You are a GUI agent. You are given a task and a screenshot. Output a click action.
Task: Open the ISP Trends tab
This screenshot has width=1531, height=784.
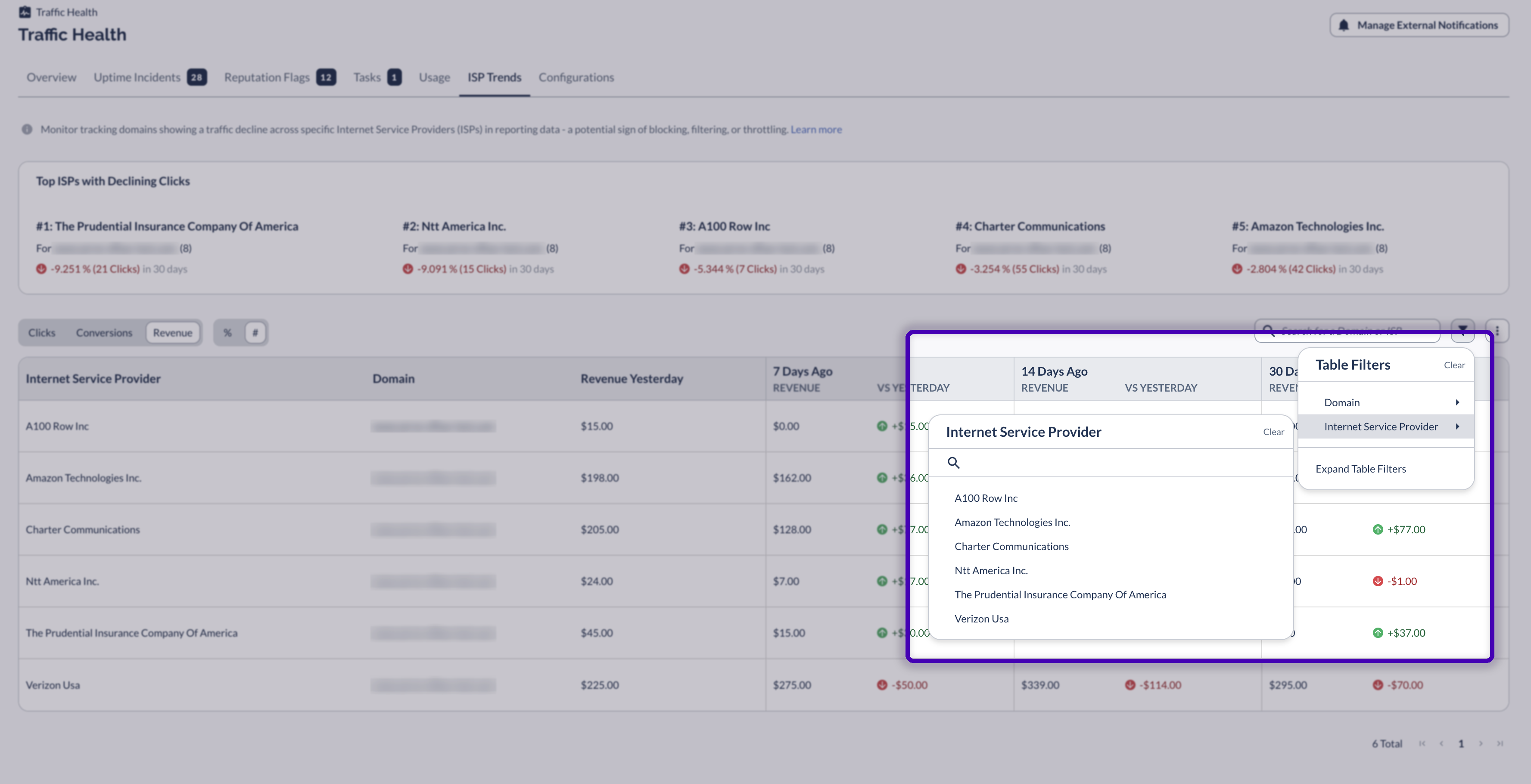pos(494,77)
